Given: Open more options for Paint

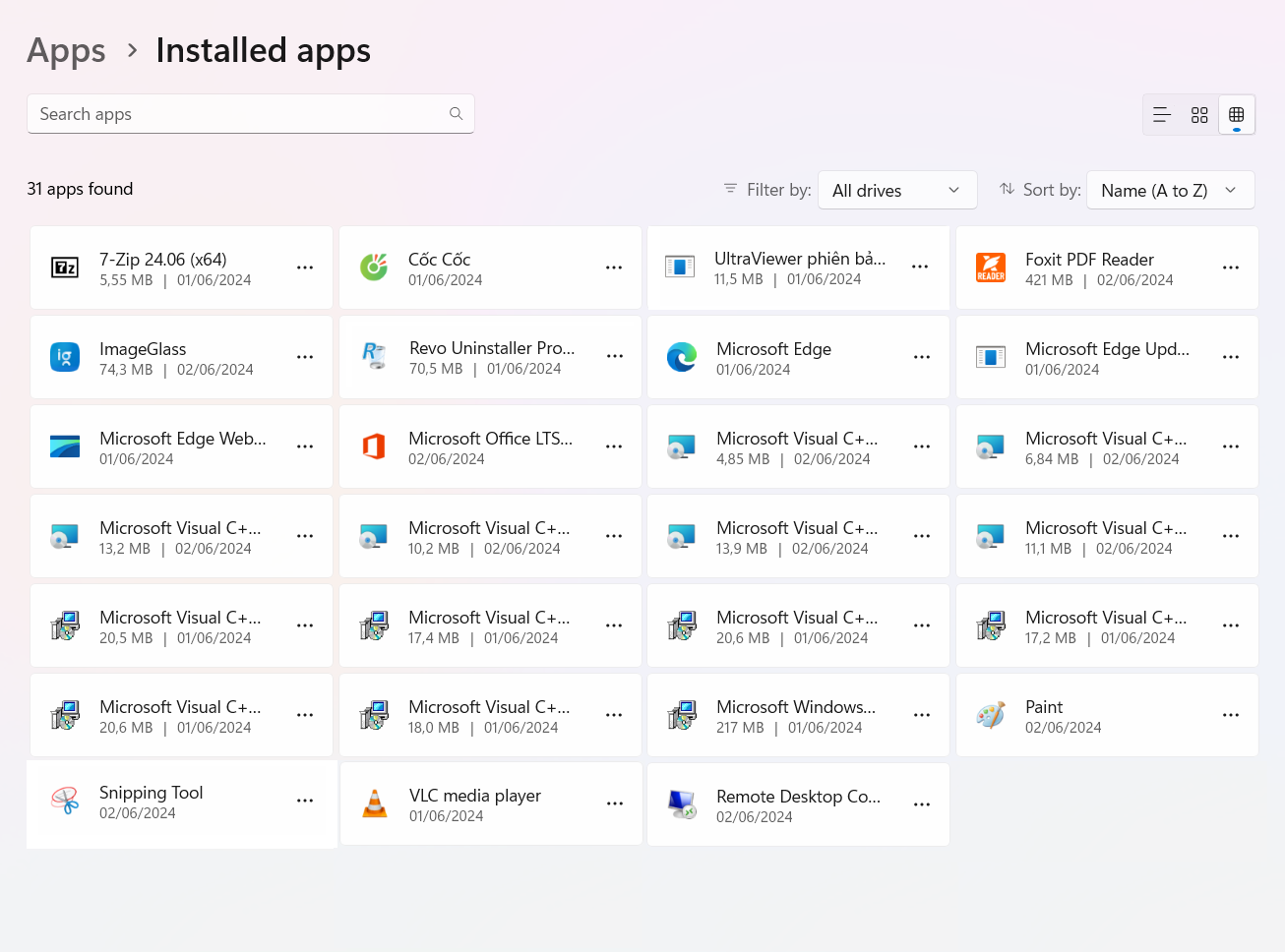Looking at the screenshot, I should [1231, 715].
